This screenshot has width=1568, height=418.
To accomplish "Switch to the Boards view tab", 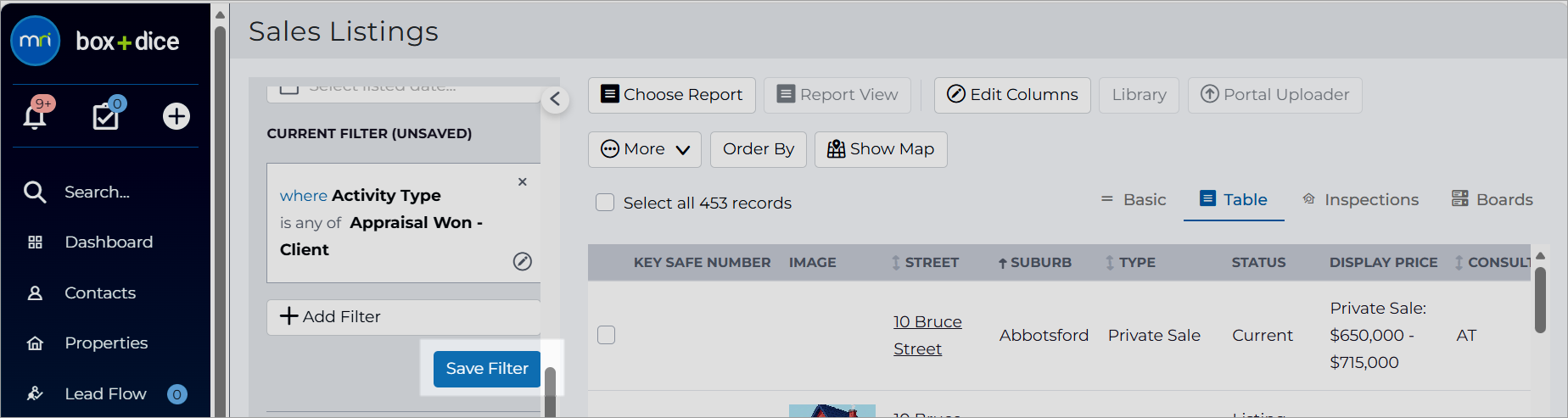I will coord(1492,199).
